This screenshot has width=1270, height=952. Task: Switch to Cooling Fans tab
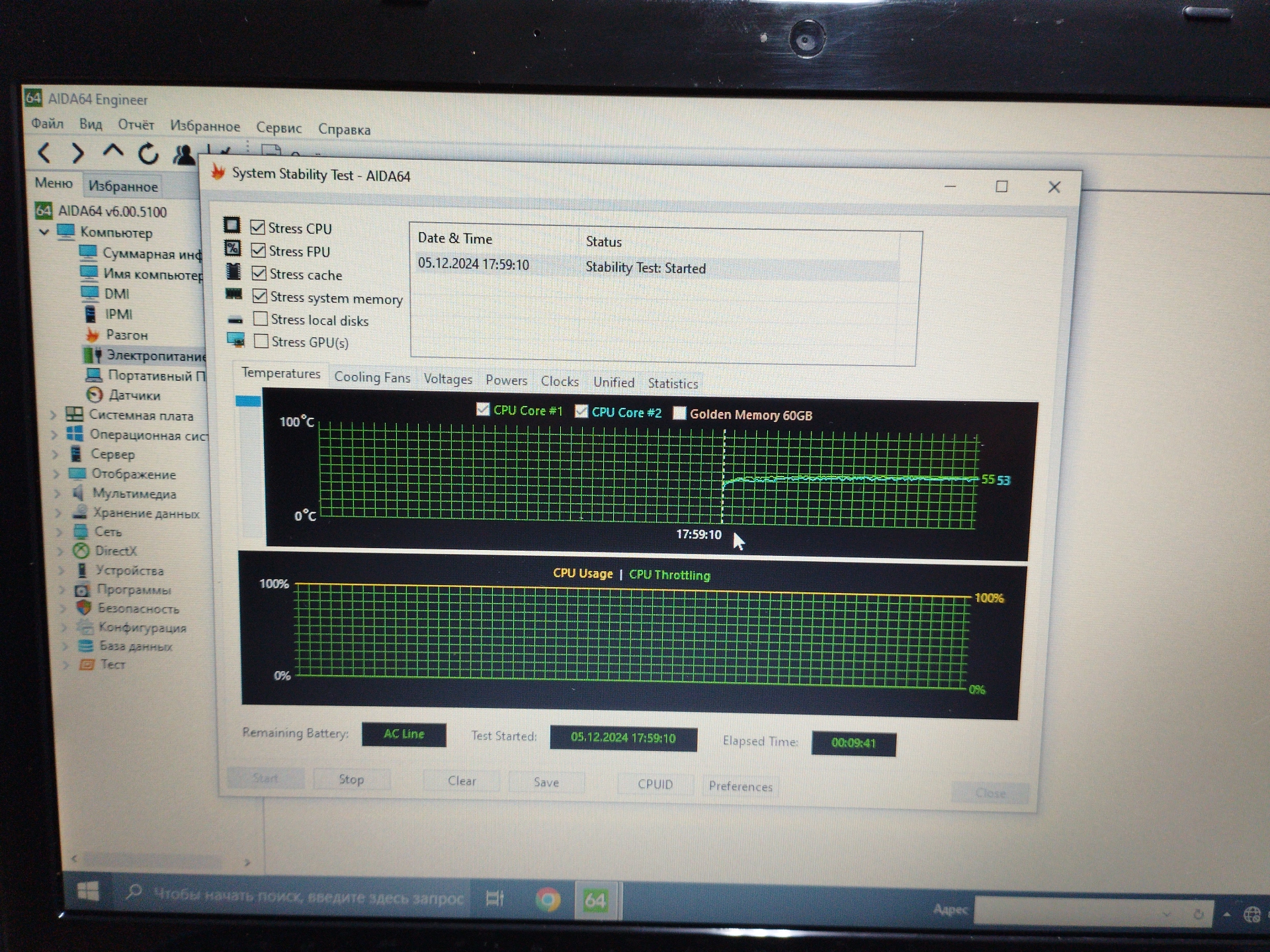[x=372, y=377]
